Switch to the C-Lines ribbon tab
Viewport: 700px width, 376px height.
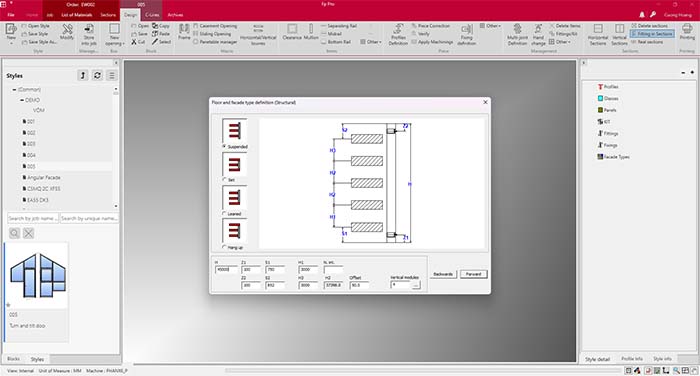pyautogui.click(x=152, y=15)
